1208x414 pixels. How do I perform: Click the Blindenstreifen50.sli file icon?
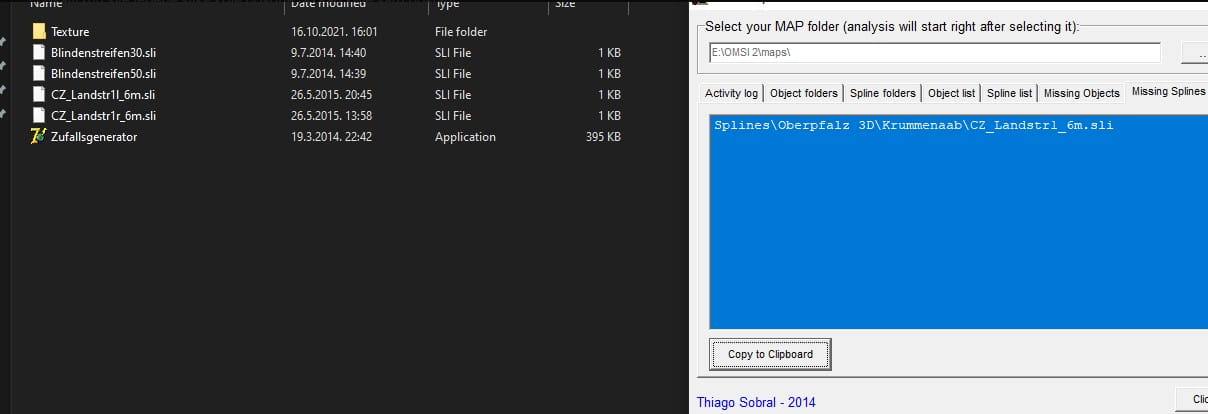point(39,74)
